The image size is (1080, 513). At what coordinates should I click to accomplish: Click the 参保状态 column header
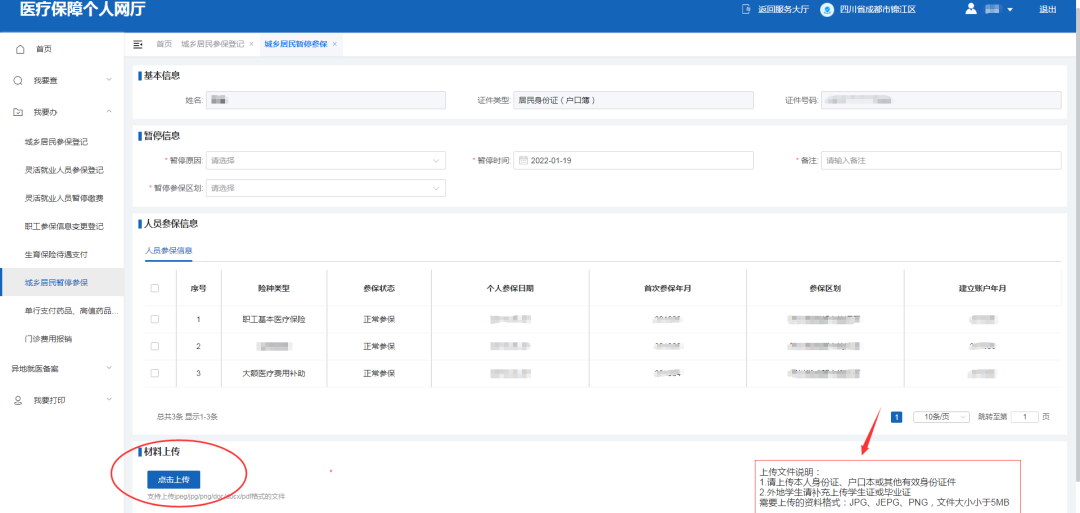click(379, 288)
